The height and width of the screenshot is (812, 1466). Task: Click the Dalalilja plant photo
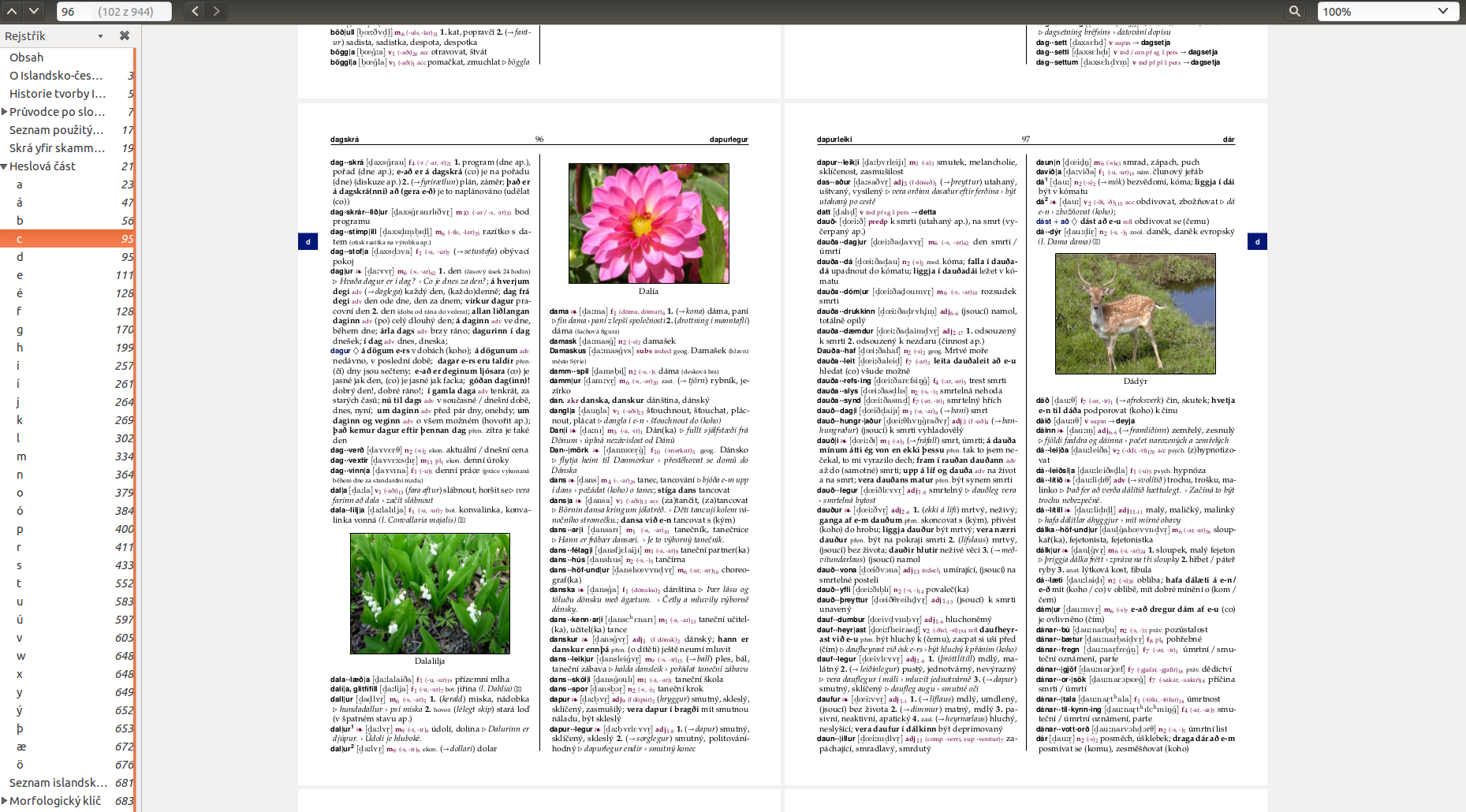tap(430, 594)
